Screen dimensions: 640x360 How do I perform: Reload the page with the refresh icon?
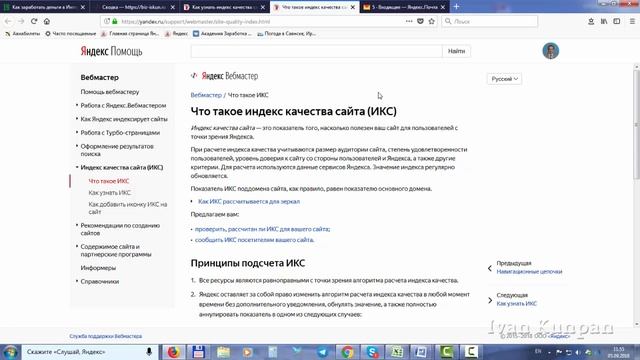tap(34, 21)
